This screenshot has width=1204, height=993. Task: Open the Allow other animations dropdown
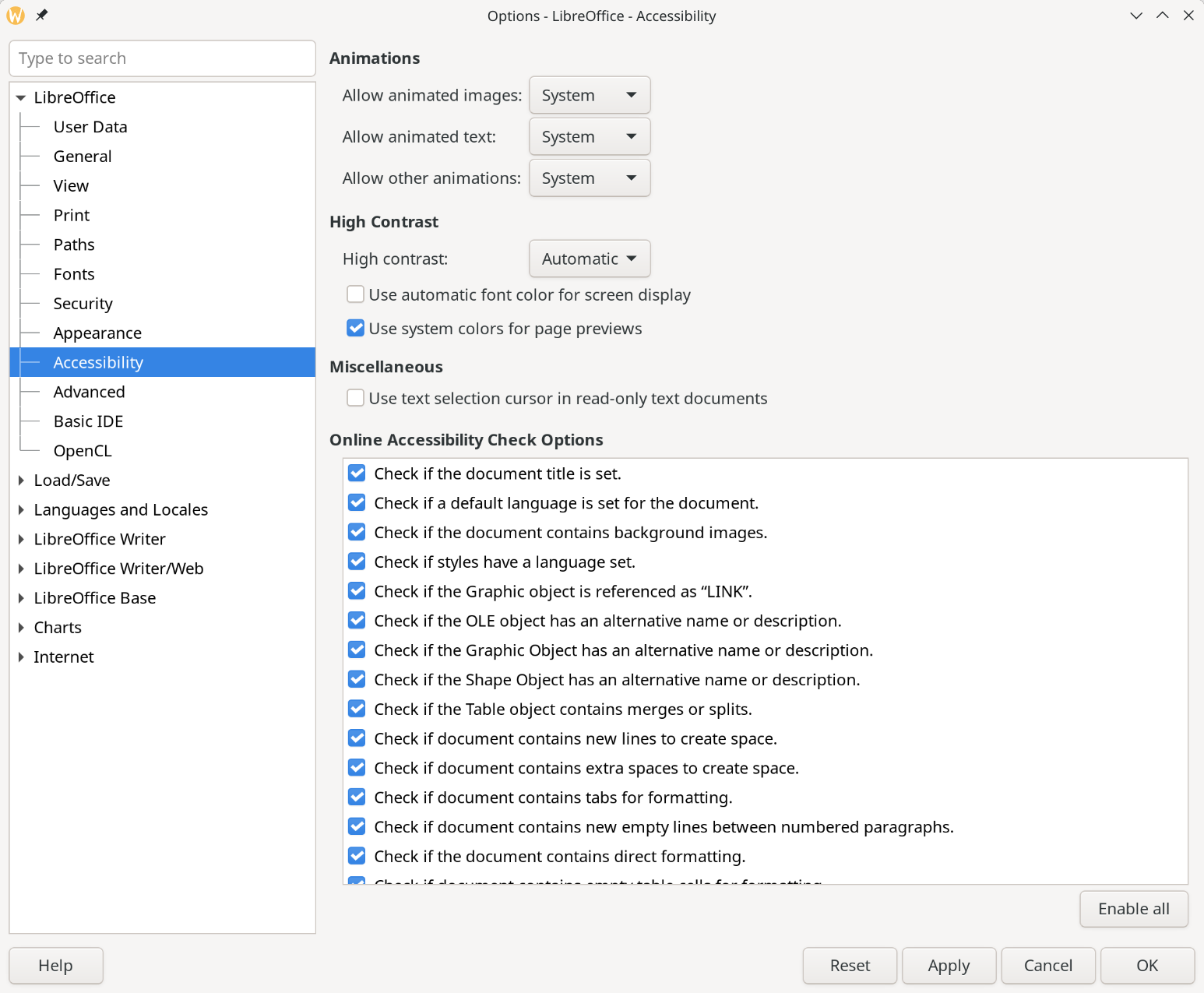589,178
